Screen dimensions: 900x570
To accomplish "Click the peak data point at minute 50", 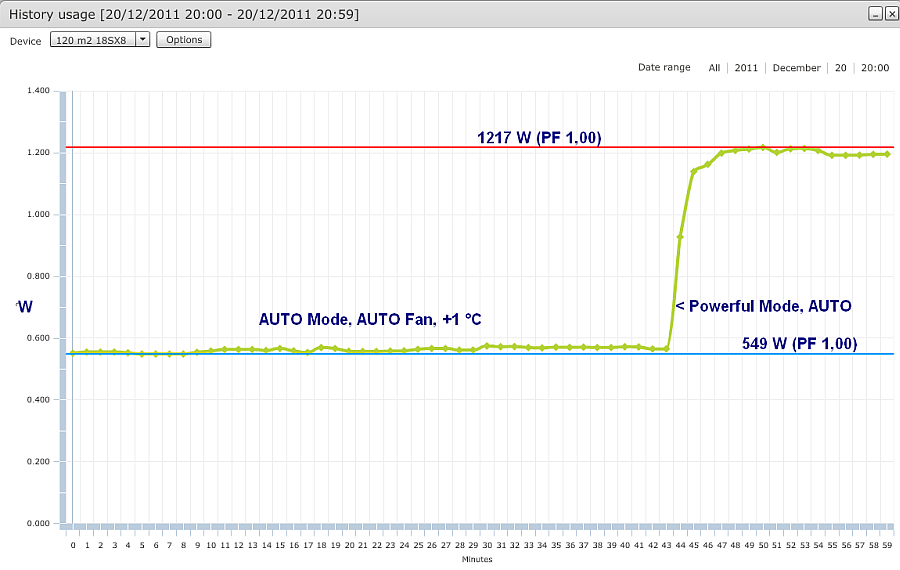I will [x=763, y=147].
